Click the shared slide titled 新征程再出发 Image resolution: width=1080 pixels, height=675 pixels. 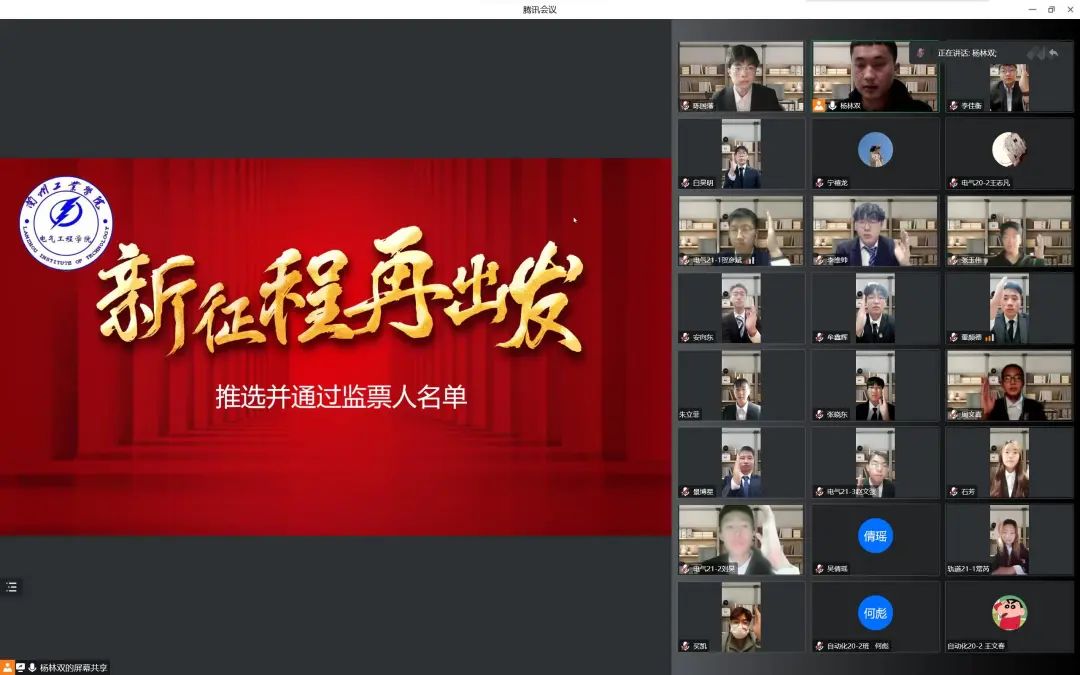pos(335,345)
